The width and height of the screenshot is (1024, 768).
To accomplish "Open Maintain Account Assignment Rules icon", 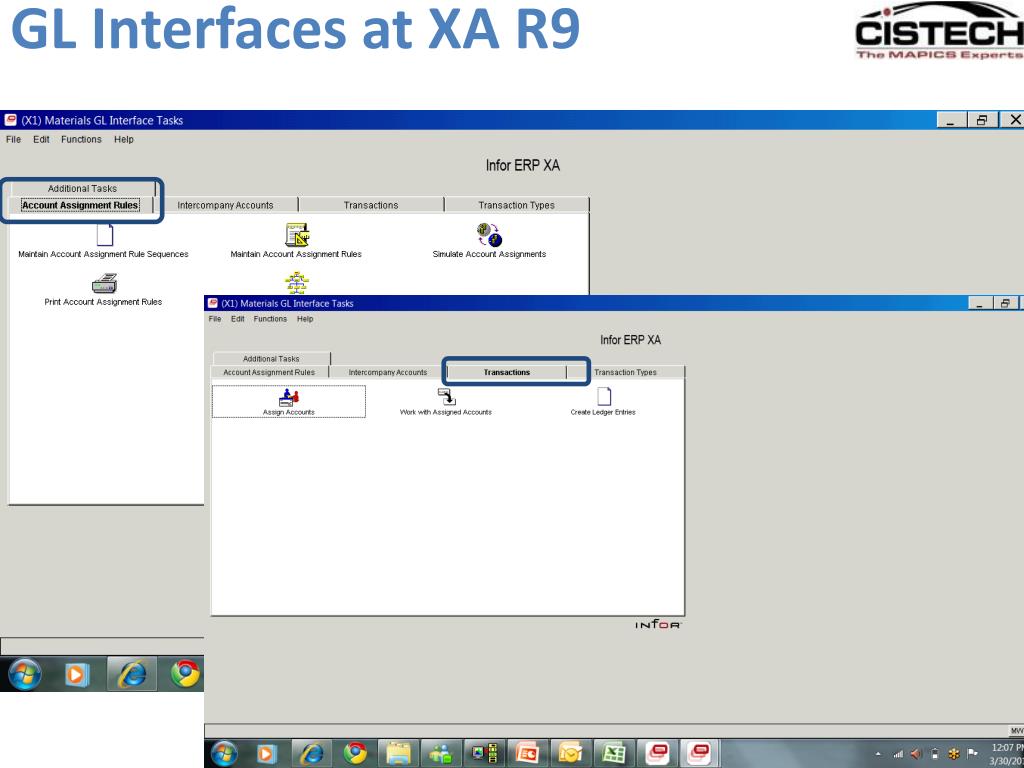I will pyautogui.click(x=297, y=235).
